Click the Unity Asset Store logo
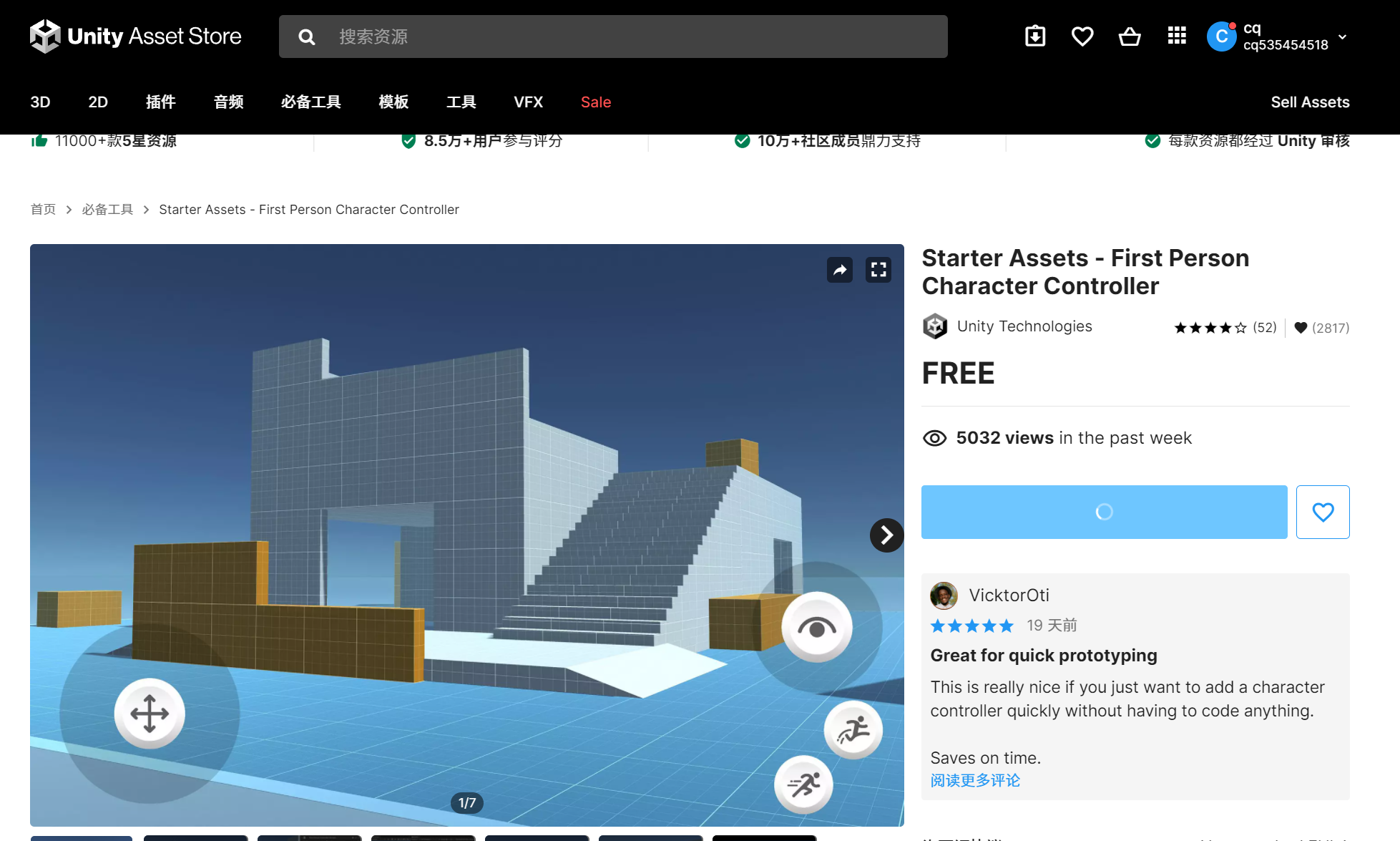1400x841 pixels. tap(136, 37)
